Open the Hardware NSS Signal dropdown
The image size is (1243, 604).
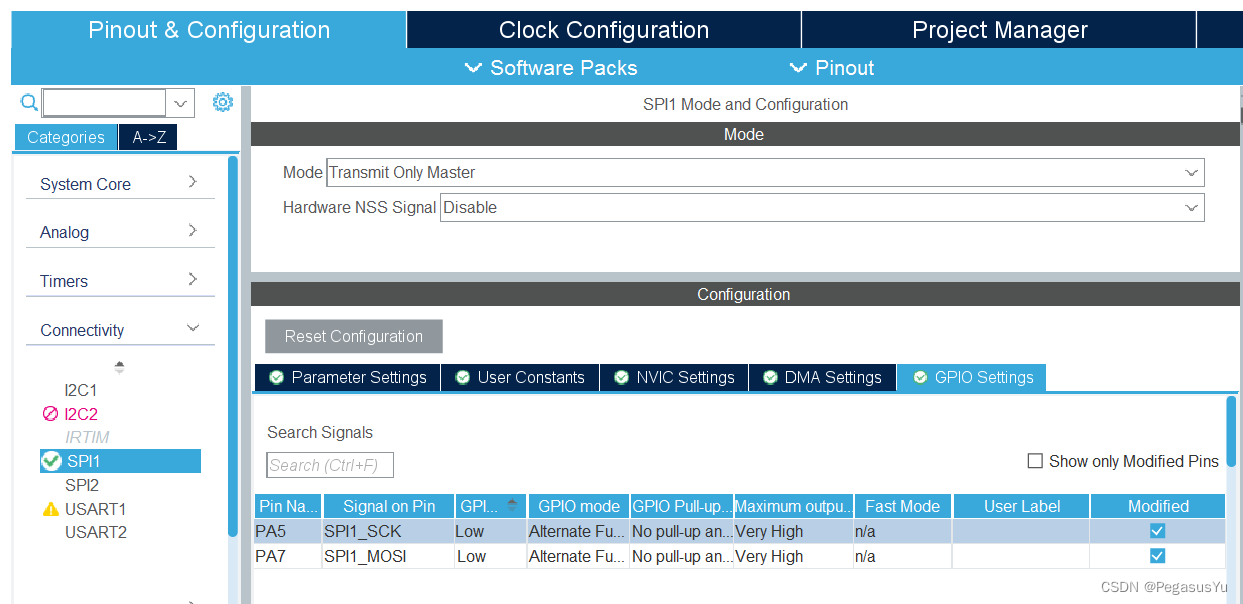[x=822, y=207]
